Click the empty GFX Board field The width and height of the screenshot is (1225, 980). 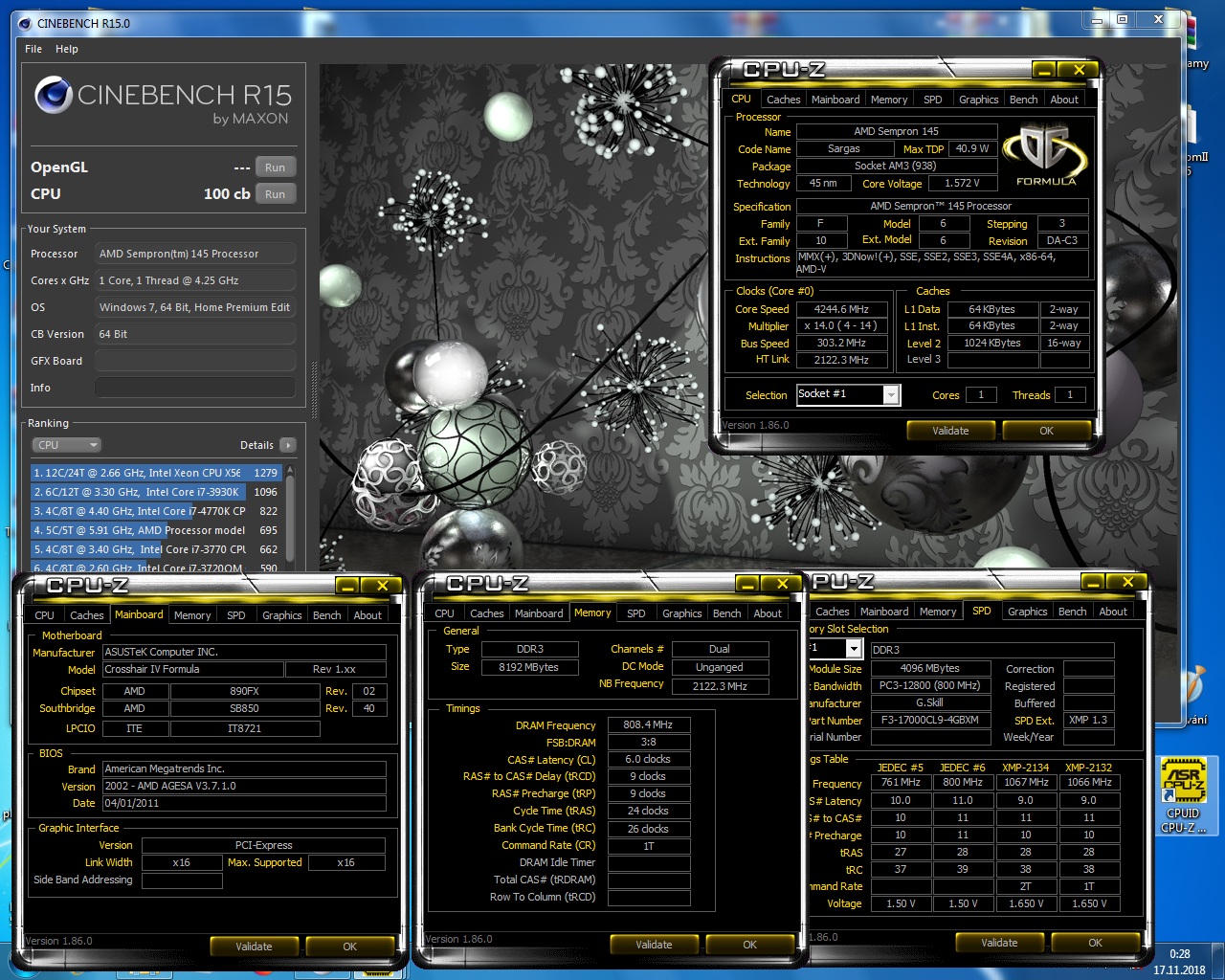coord(194,361)
